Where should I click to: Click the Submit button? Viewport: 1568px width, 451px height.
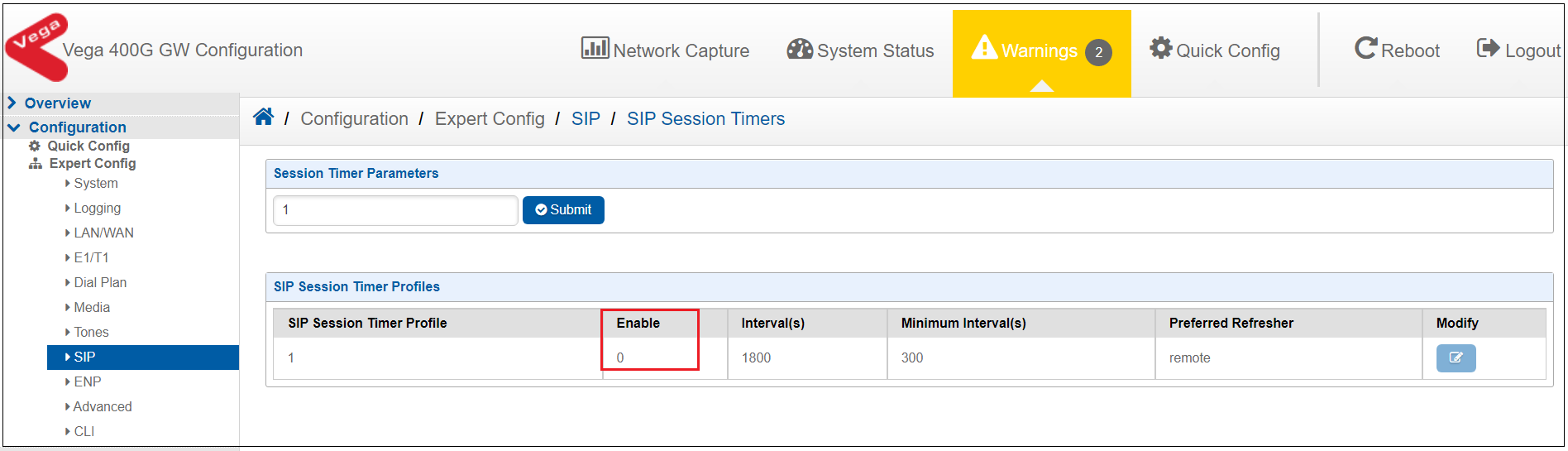coord(563,210)
